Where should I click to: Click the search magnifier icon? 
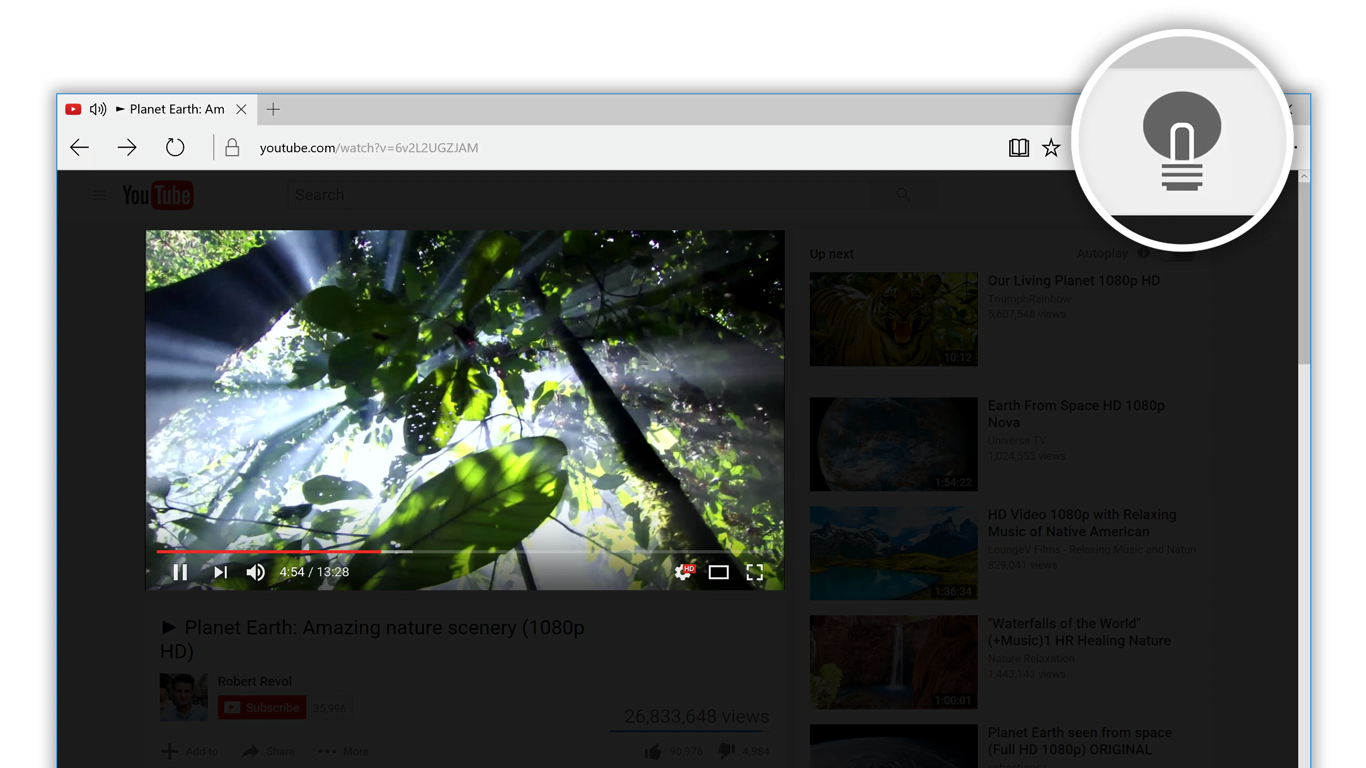tap(902, 195)
